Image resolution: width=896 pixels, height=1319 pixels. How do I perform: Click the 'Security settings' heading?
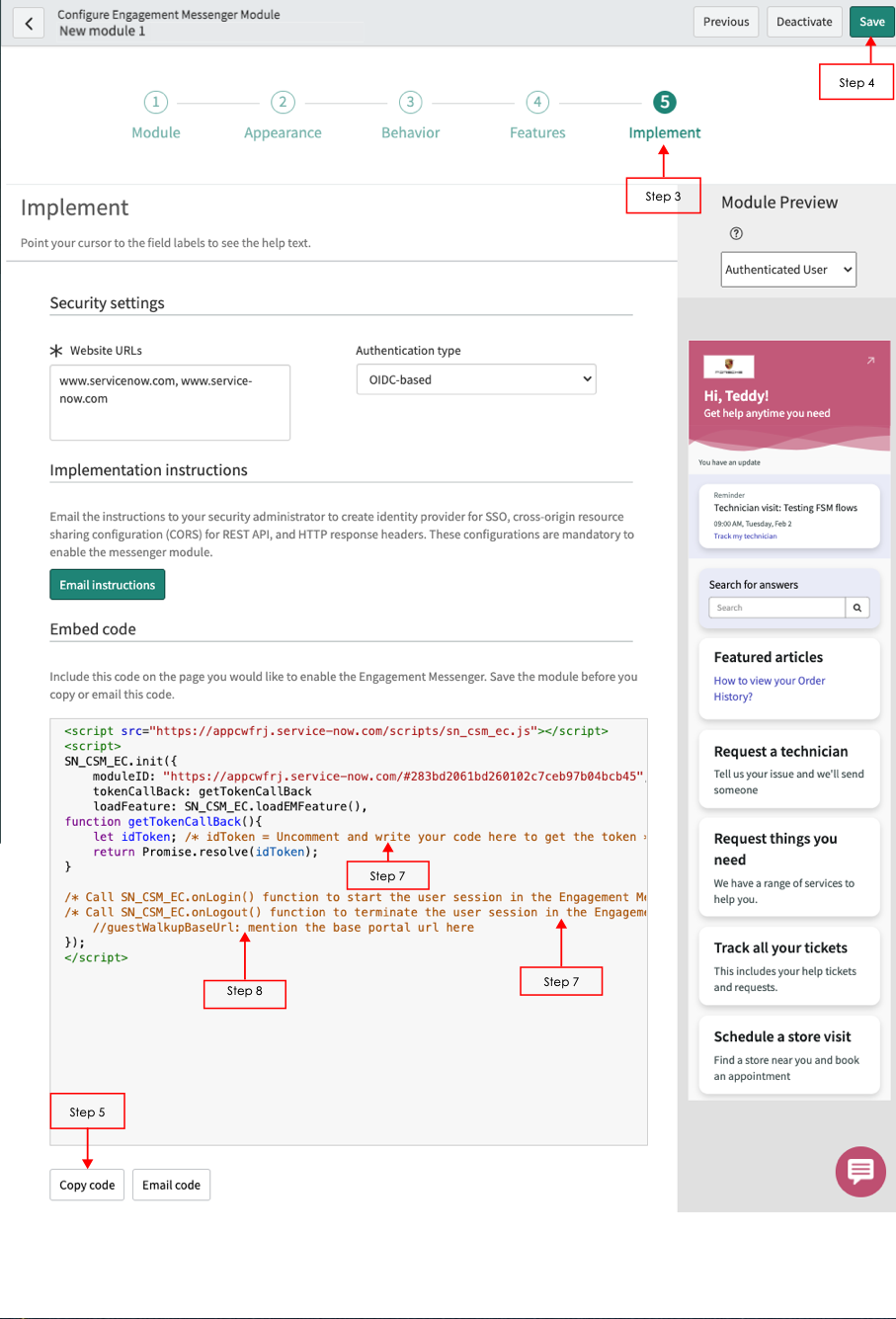pyautogui.click(x=108, y=303)
